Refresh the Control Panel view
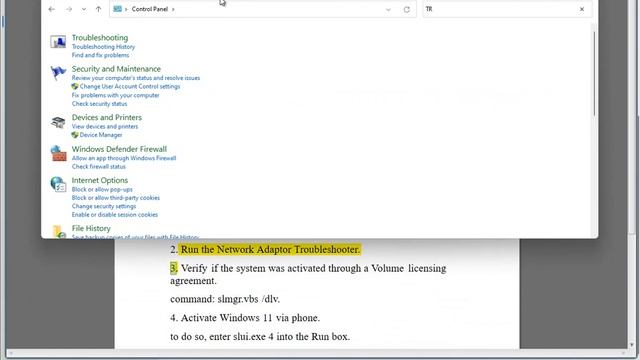 coord(407,9)
